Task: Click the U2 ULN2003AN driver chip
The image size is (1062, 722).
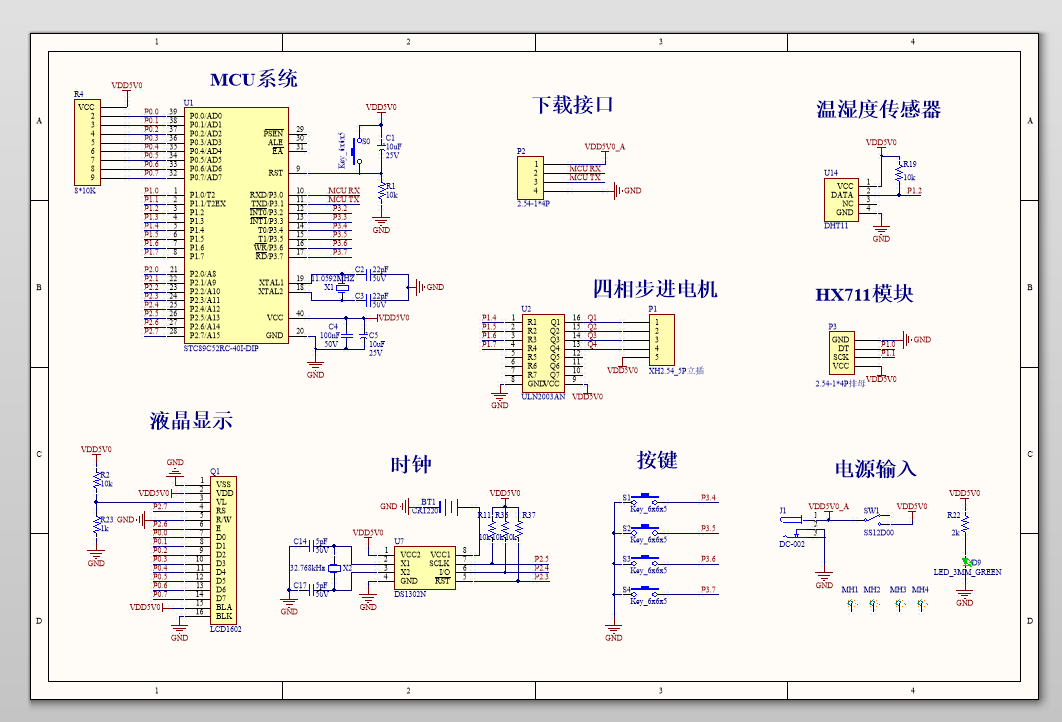Action: (543, 352)
